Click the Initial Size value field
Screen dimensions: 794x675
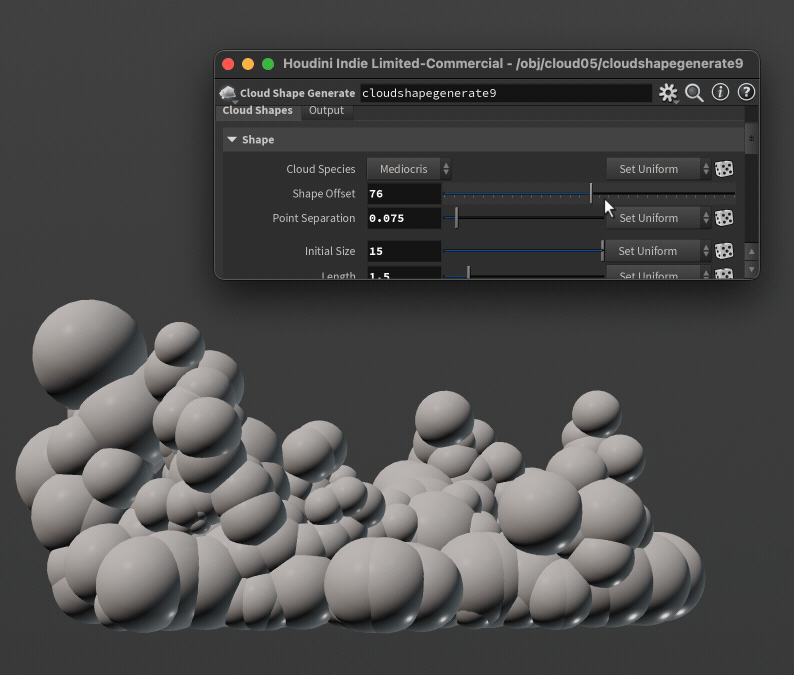point(404,251)
